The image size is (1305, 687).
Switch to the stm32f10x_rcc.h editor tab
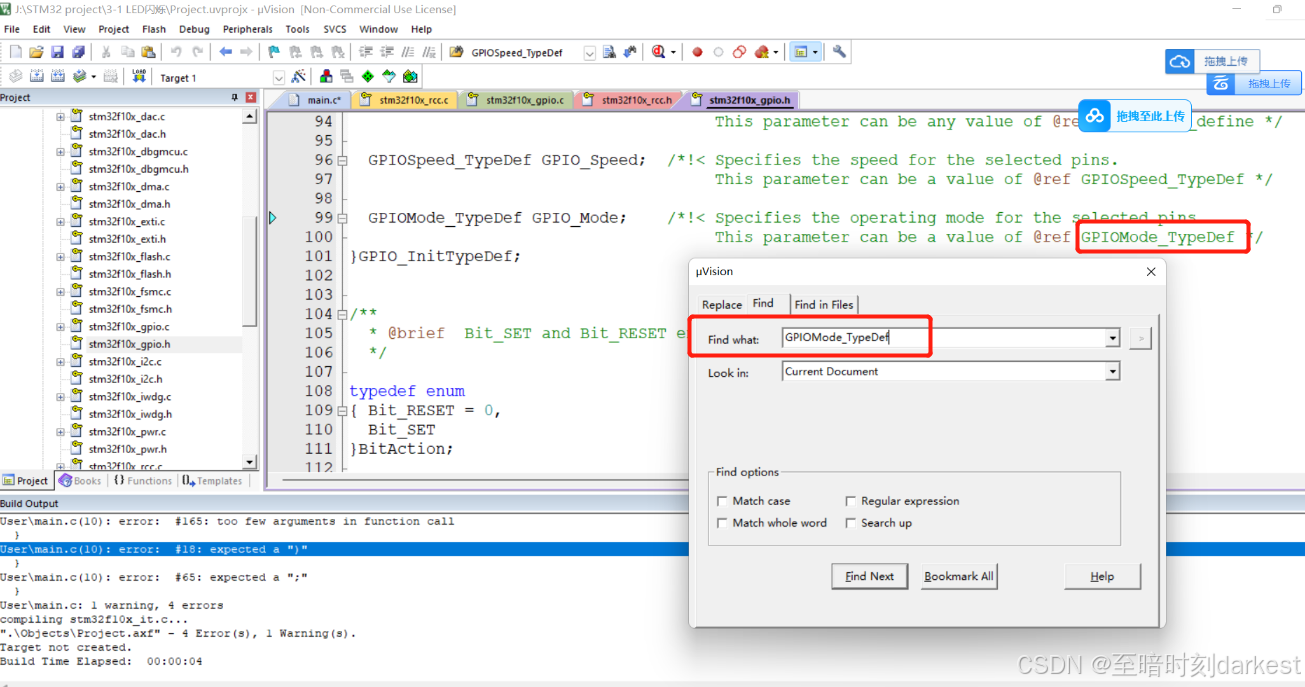(x=627, y=100)
